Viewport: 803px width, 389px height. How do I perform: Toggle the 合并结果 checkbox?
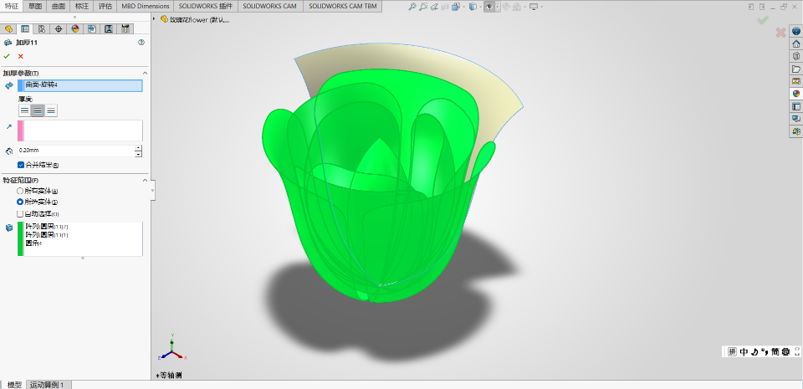[x=20, y=165]
